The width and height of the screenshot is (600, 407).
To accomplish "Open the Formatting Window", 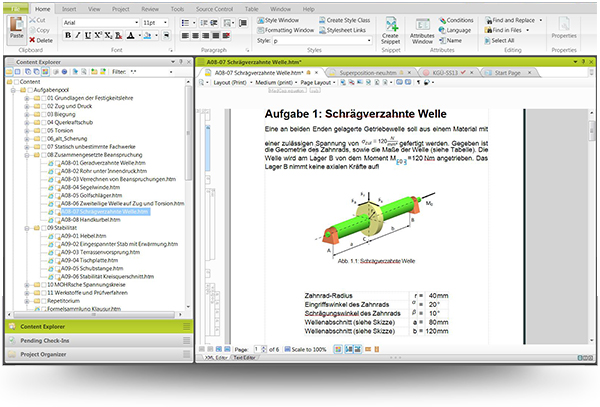I will [x=285, y=30].
